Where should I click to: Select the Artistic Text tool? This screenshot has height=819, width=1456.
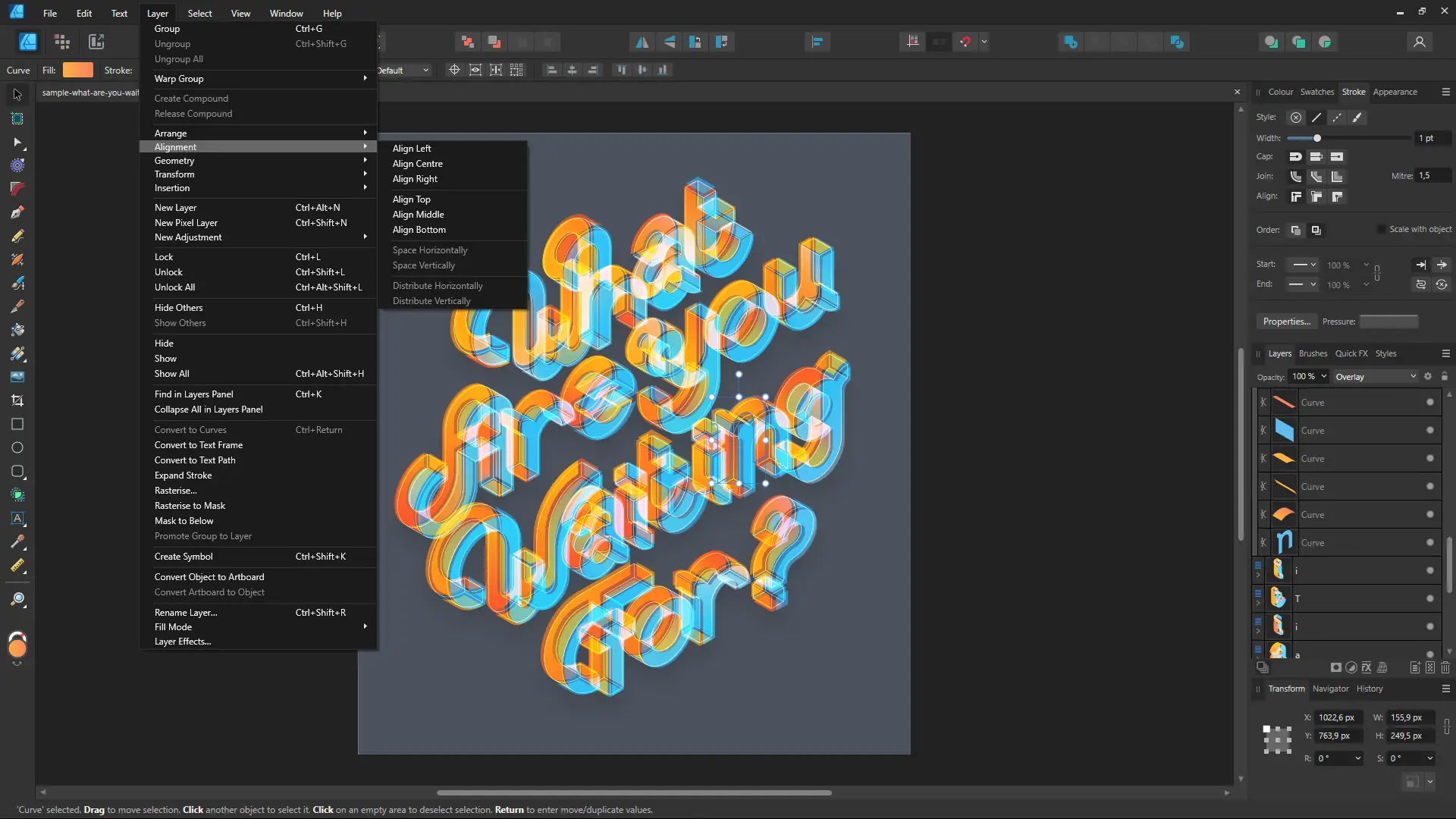click(17, 519)
